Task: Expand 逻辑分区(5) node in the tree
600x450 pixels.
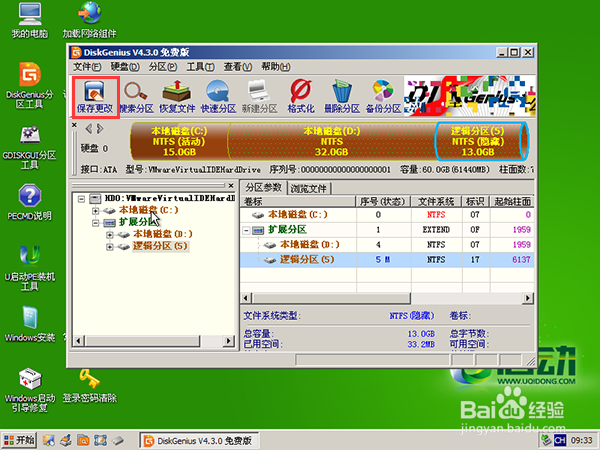Action: [109, 247]
